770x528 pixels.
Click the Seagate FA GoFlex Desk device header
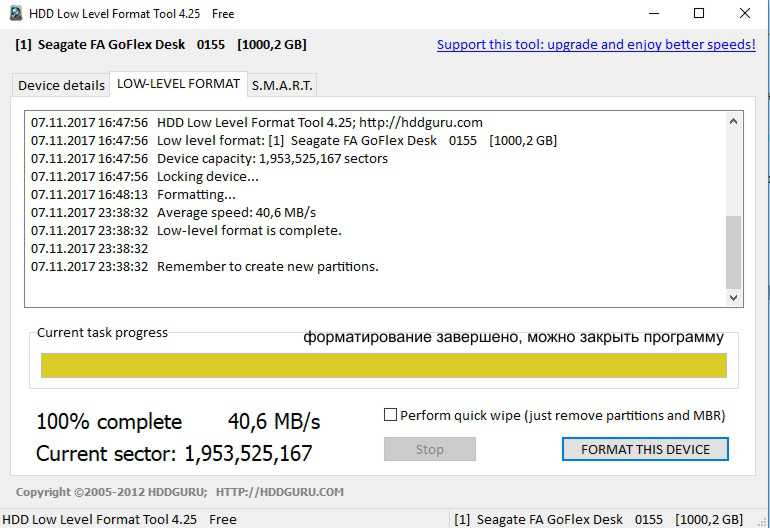[161, 45]
